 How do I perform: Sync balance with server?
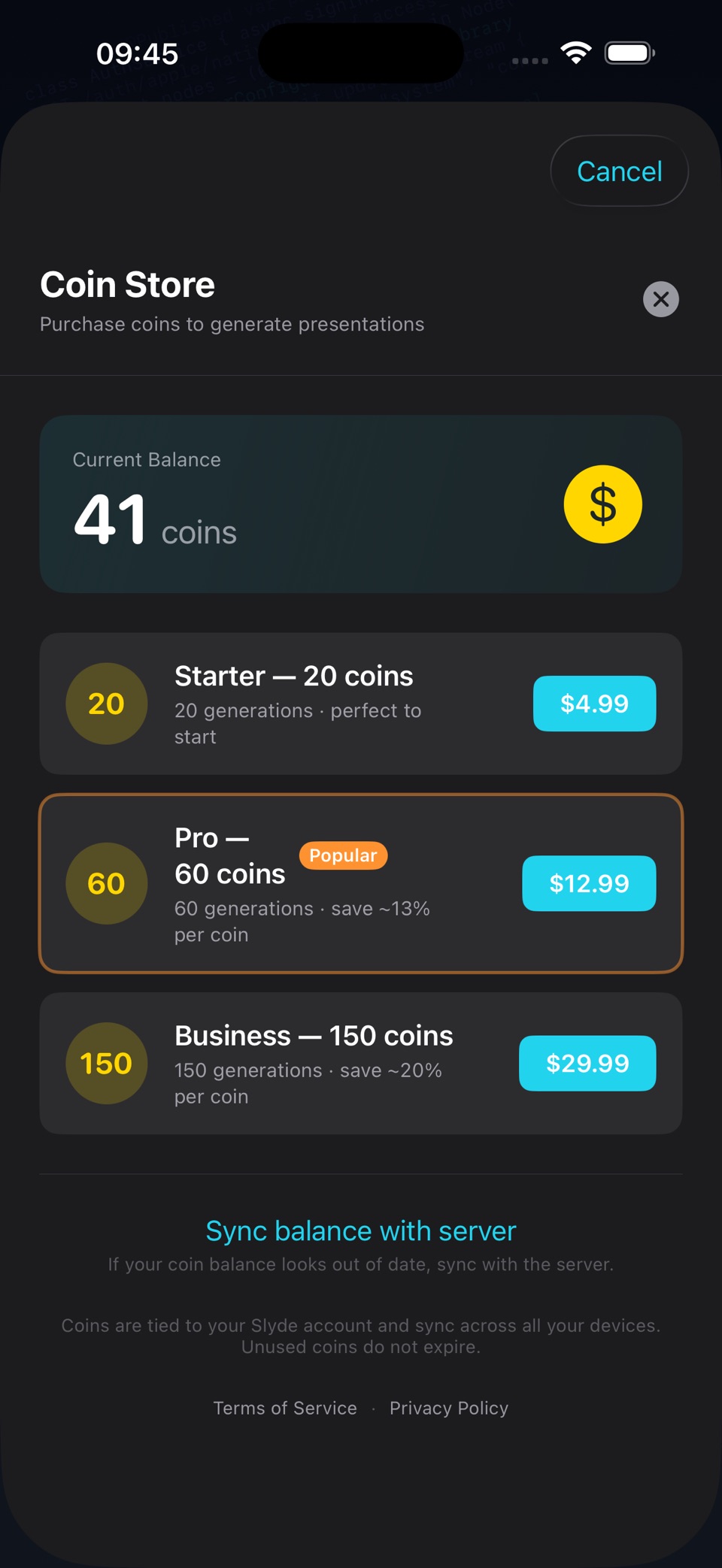tap(361, 1230)
